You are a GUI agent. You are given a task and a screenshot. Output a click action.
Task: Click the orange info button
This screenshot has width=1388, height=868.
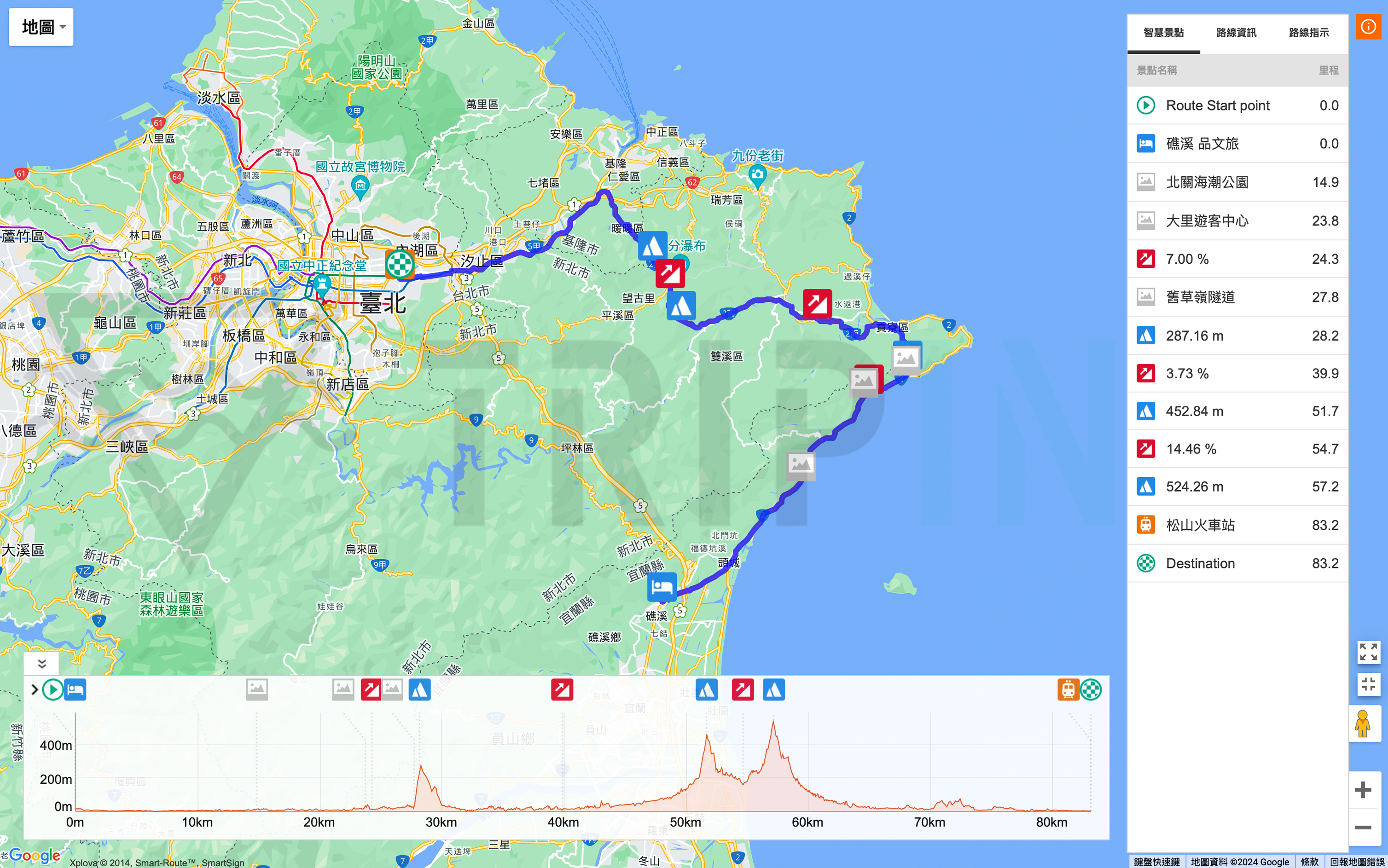[x=1369, y=26]
